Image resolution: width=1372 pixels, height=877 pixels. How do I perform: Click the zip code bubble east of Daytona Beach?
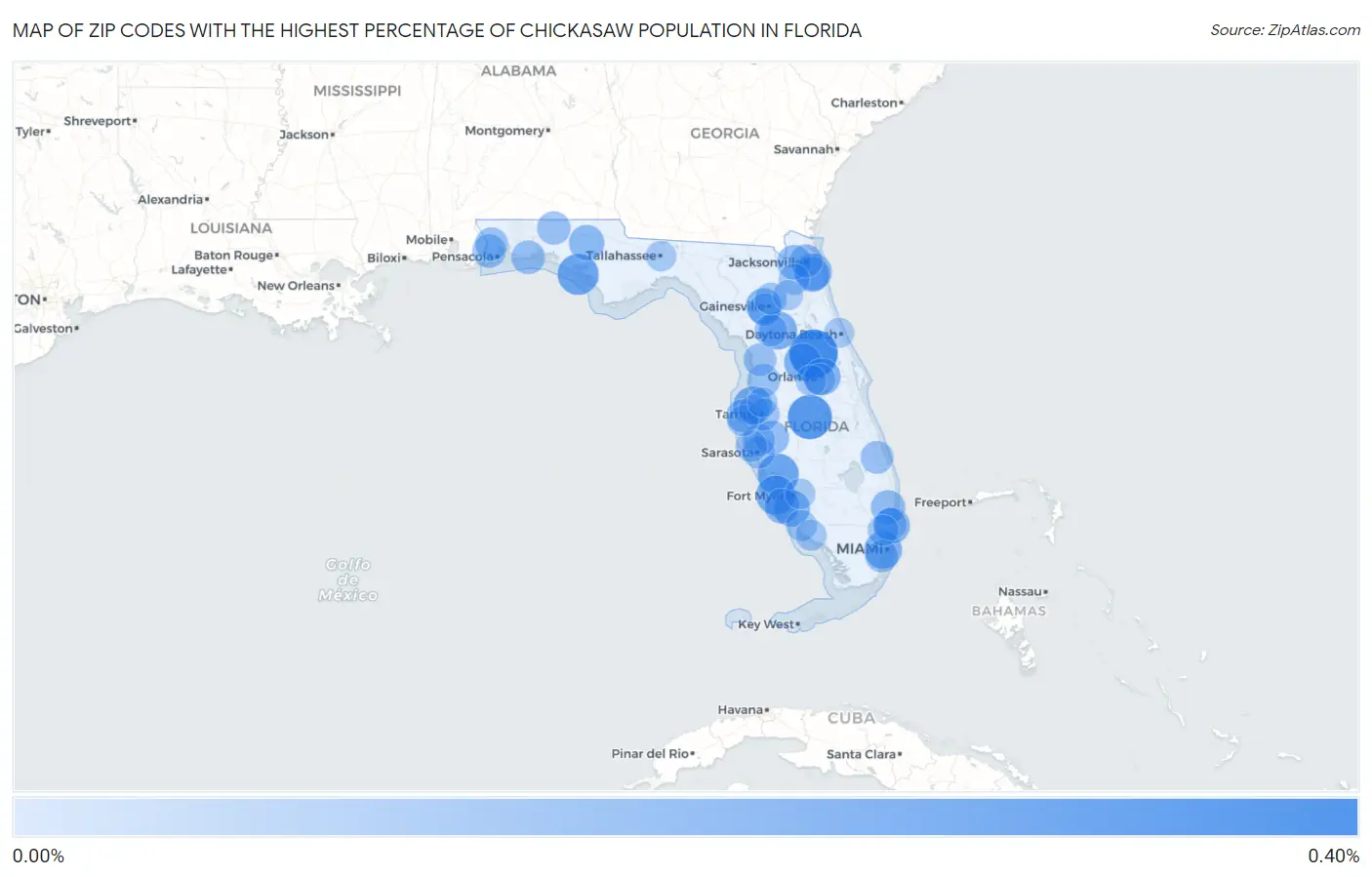click(838, 333)
